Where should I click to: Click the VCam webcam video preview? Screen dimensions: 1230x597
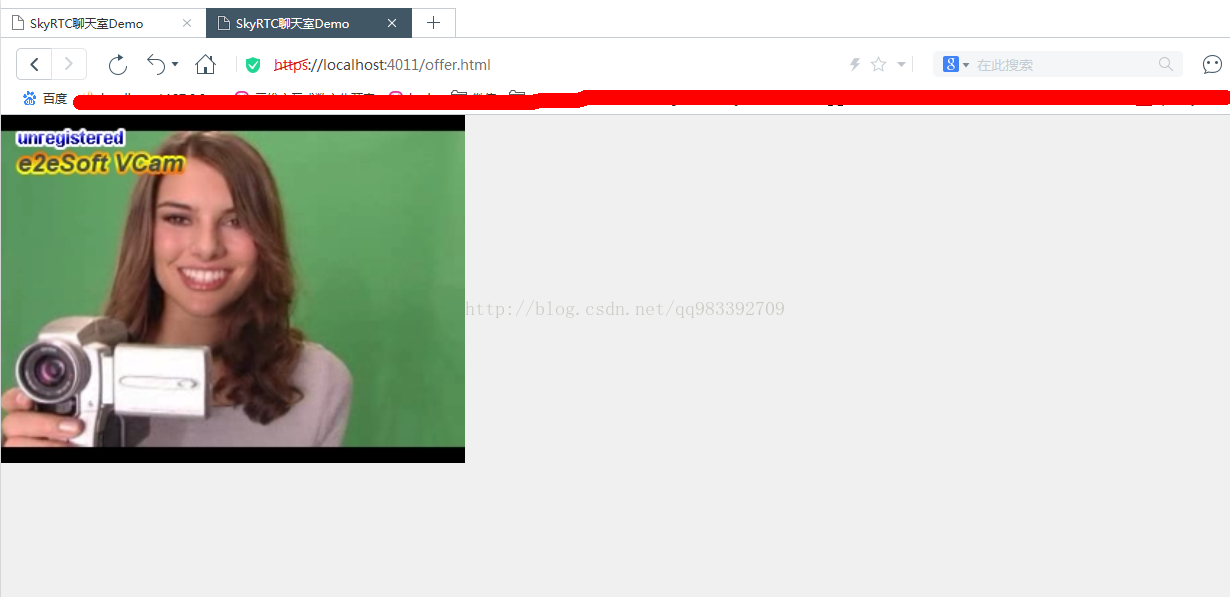coord(233,289)
